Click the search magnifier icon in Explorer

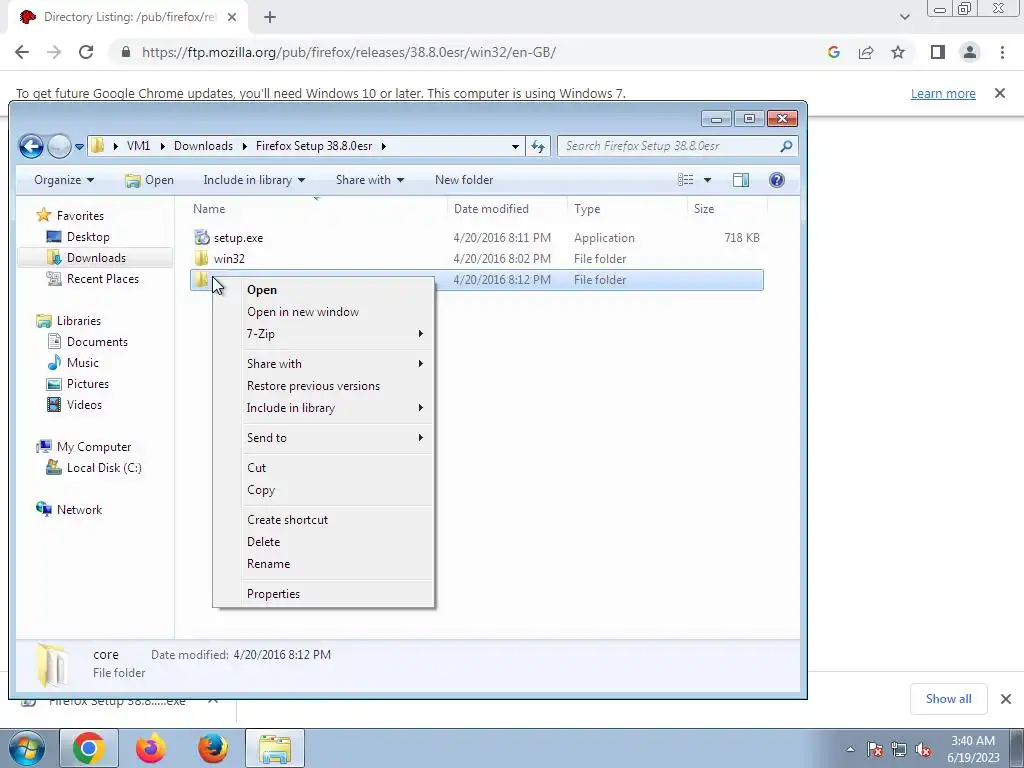pyautogui.click(x=786, y=146)
